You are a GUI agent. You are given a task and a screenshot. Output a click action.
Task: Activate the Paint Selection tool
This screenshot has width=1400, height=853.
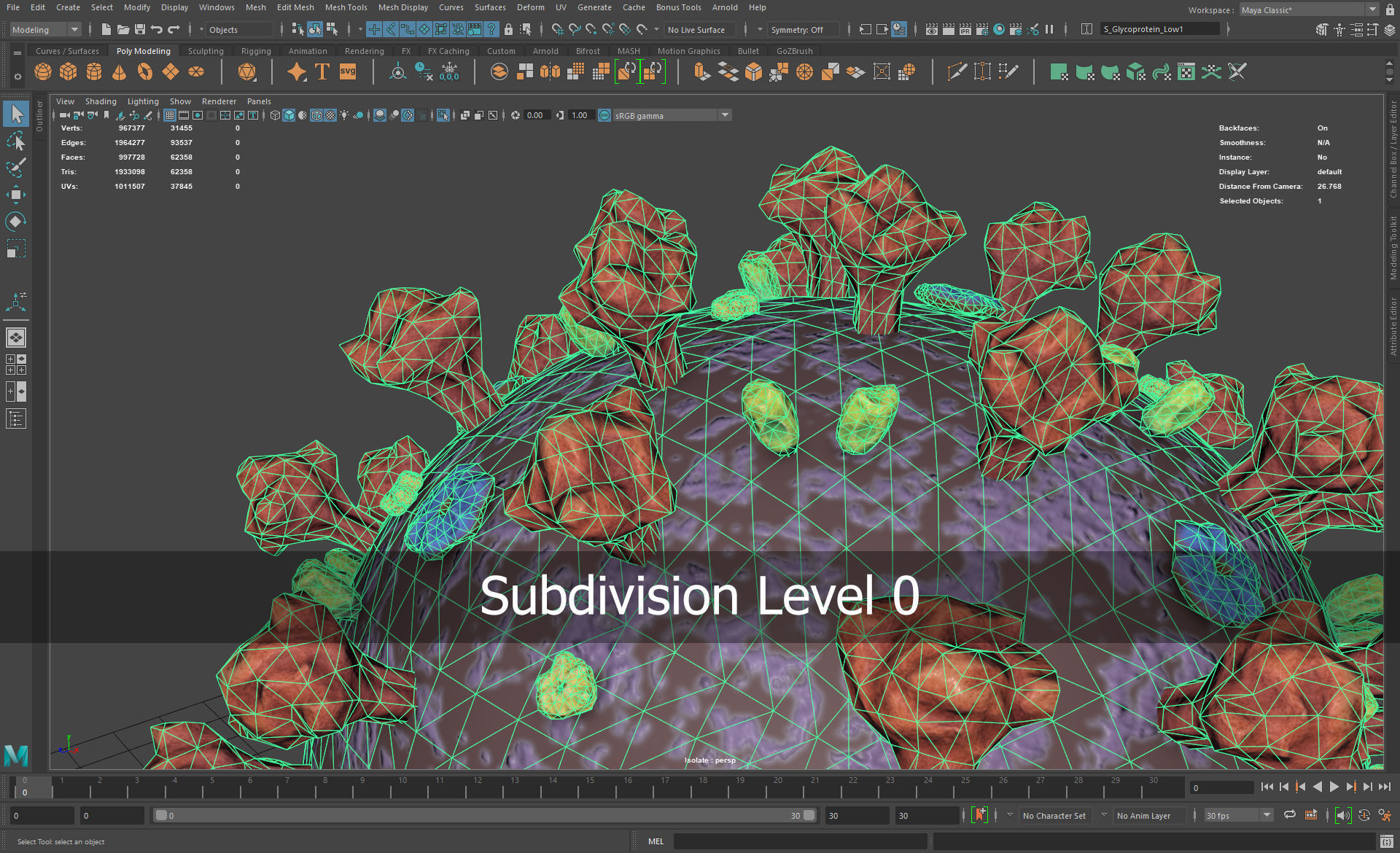(16, 168)
